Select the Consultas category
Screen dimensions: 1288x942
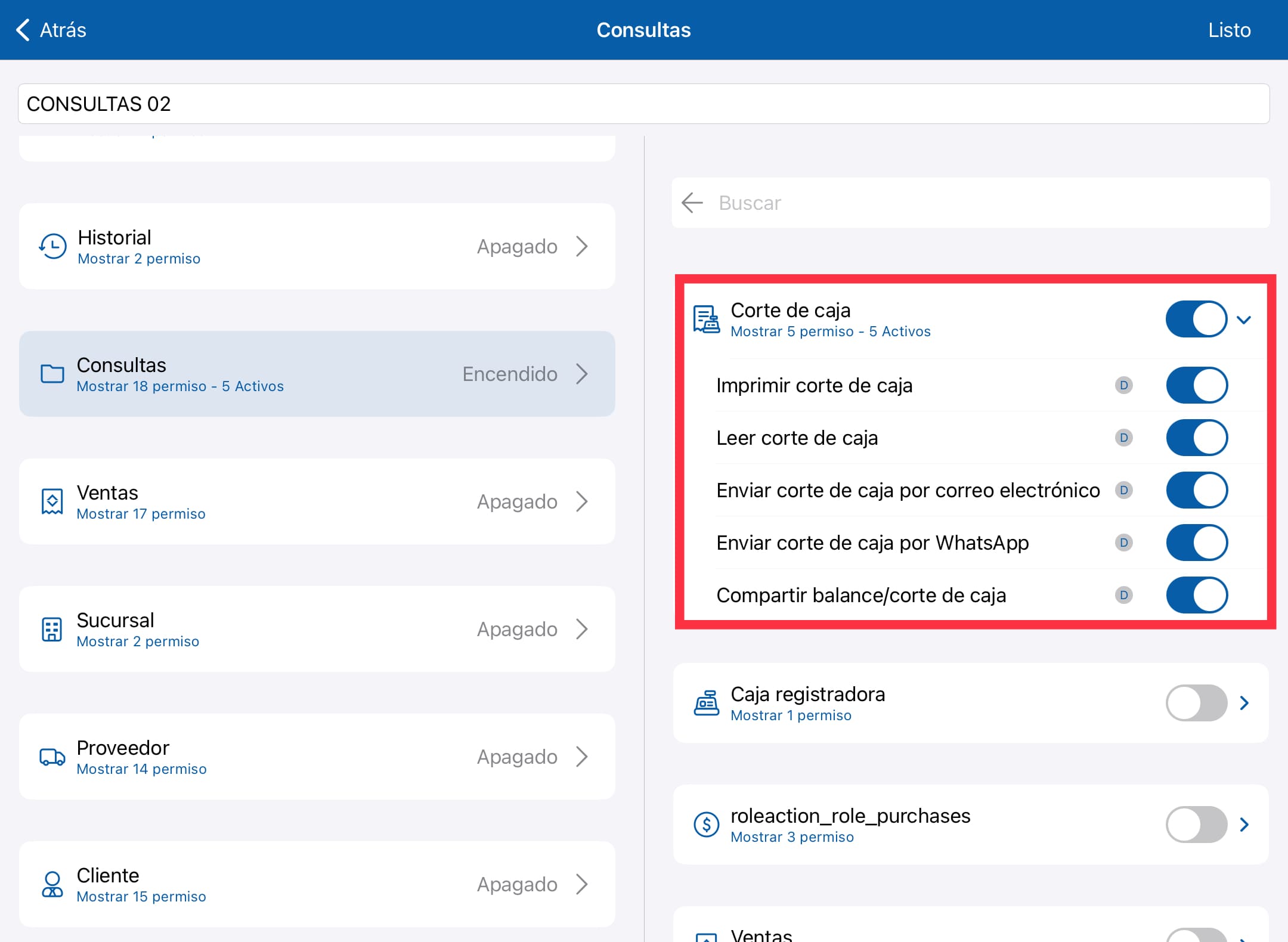pyautogui.click(x=317, y=374)
